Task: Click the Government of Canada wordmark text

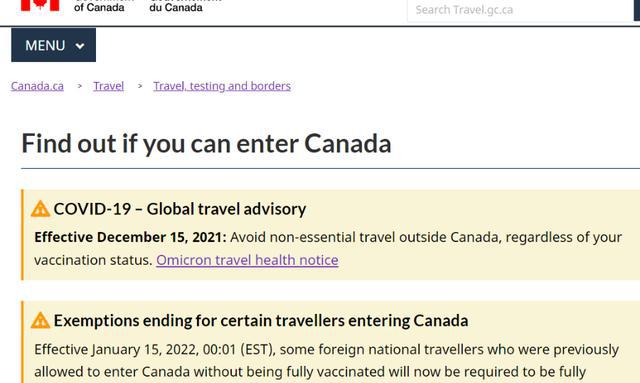Action: tap(99, 6)
